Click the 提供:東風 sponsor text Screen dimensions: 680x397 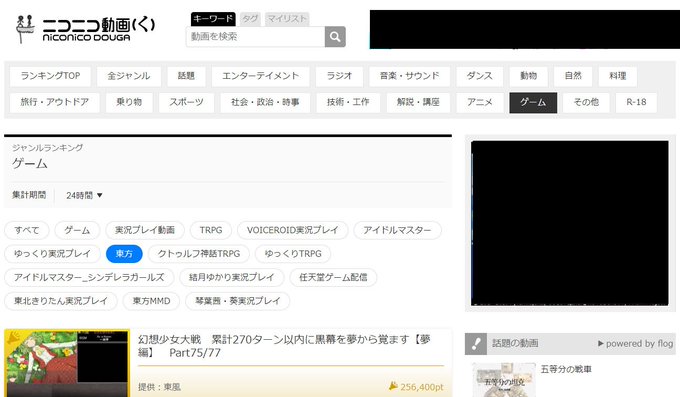tap(159, 387)
